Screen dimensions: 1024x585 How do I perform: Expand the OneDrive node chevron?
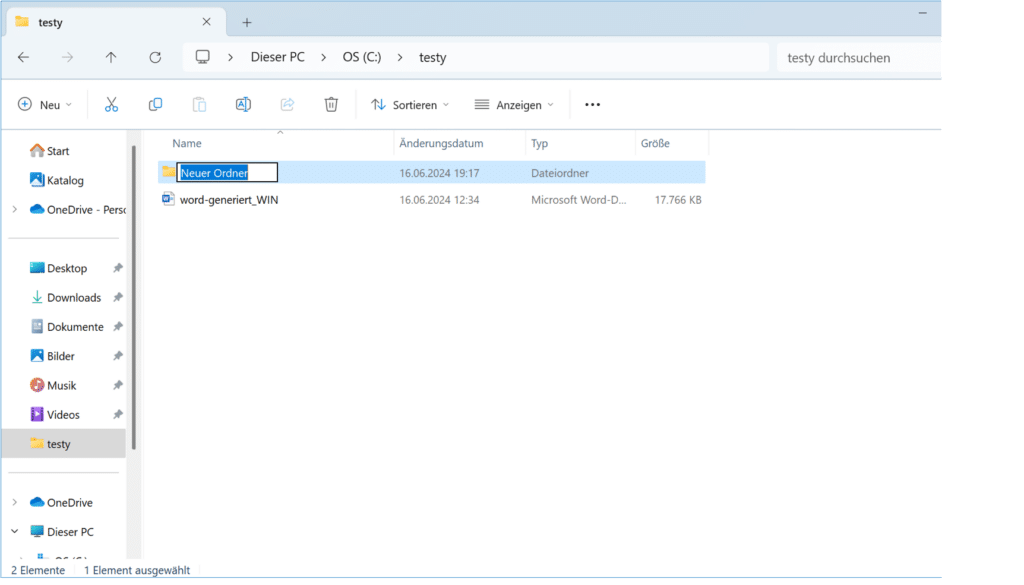14,502
